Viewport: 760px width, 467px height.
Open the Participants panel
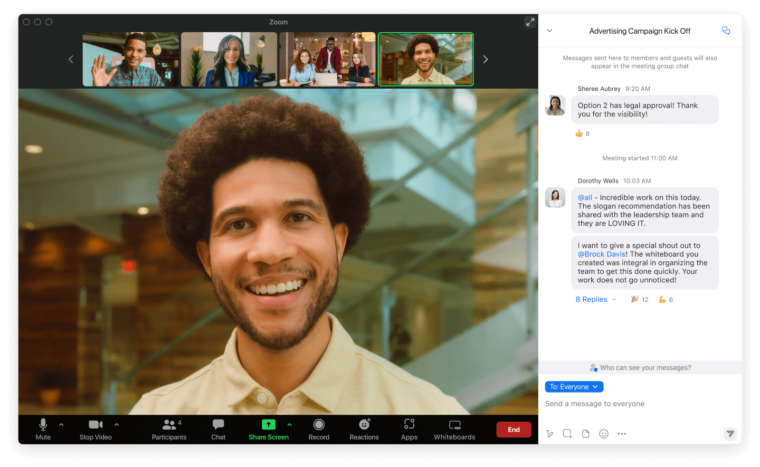[168, 428]
